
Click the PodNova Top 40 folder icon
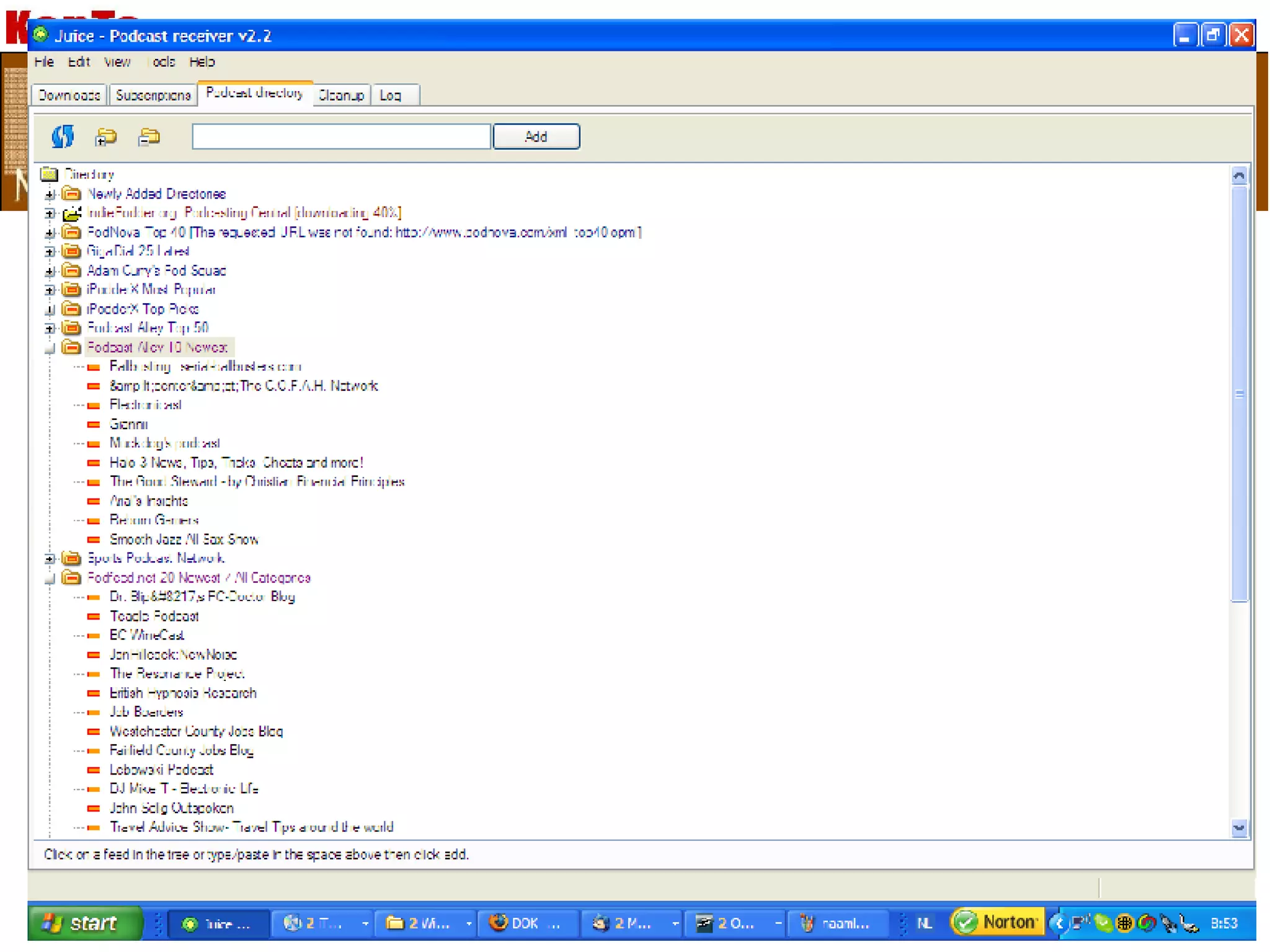[72, 233]
